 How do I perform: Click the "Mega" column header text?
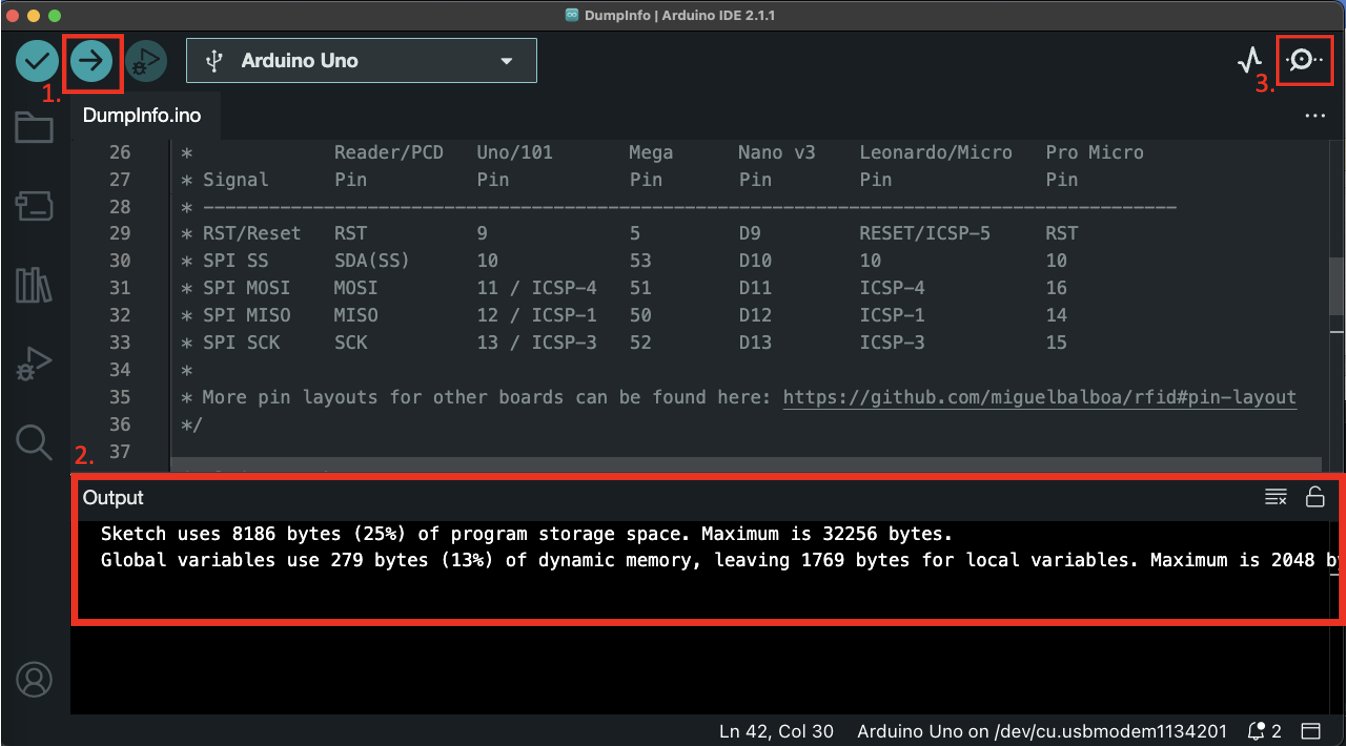point(651,152)
